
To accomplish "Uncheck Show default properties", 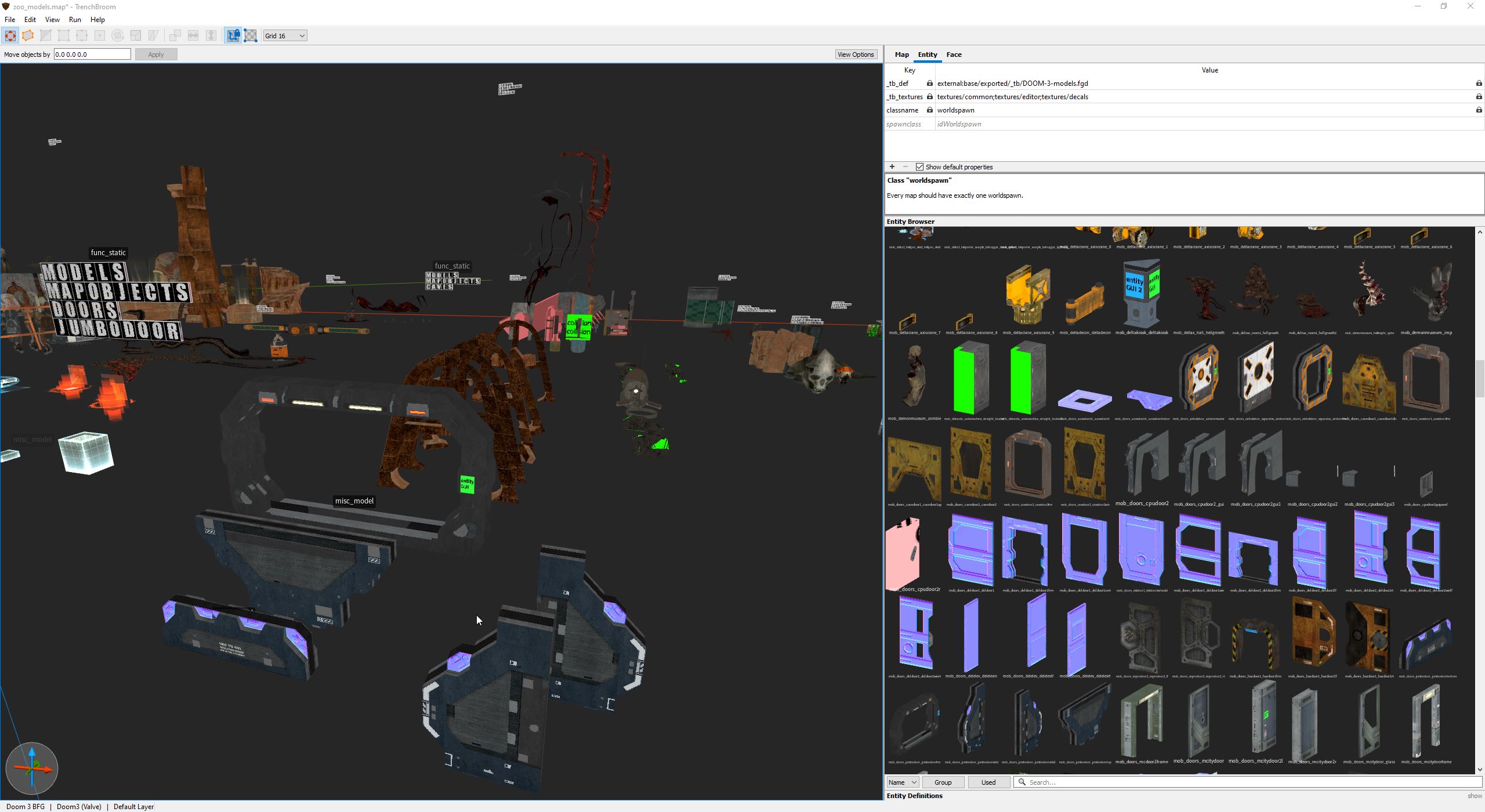I will click(919, 167).
